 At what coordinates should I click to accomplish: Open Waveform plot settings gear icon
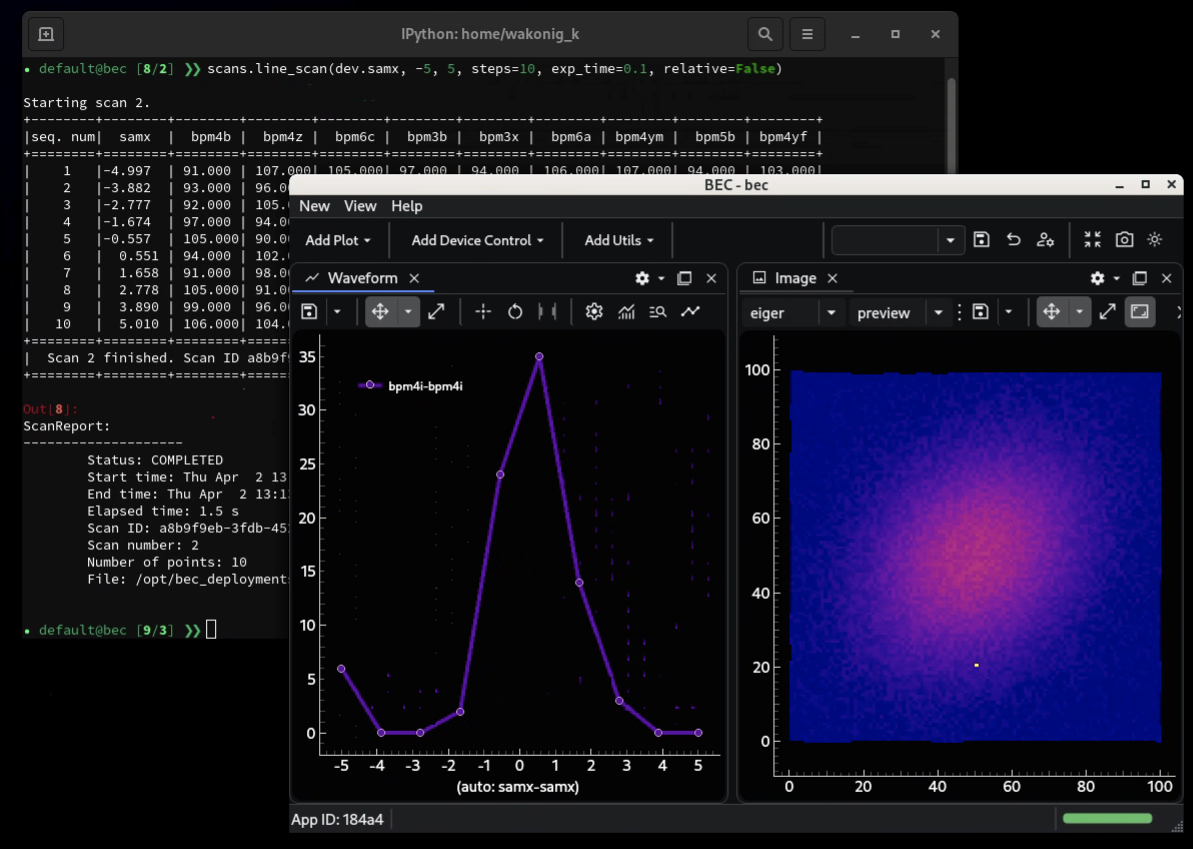pos(594,312)
